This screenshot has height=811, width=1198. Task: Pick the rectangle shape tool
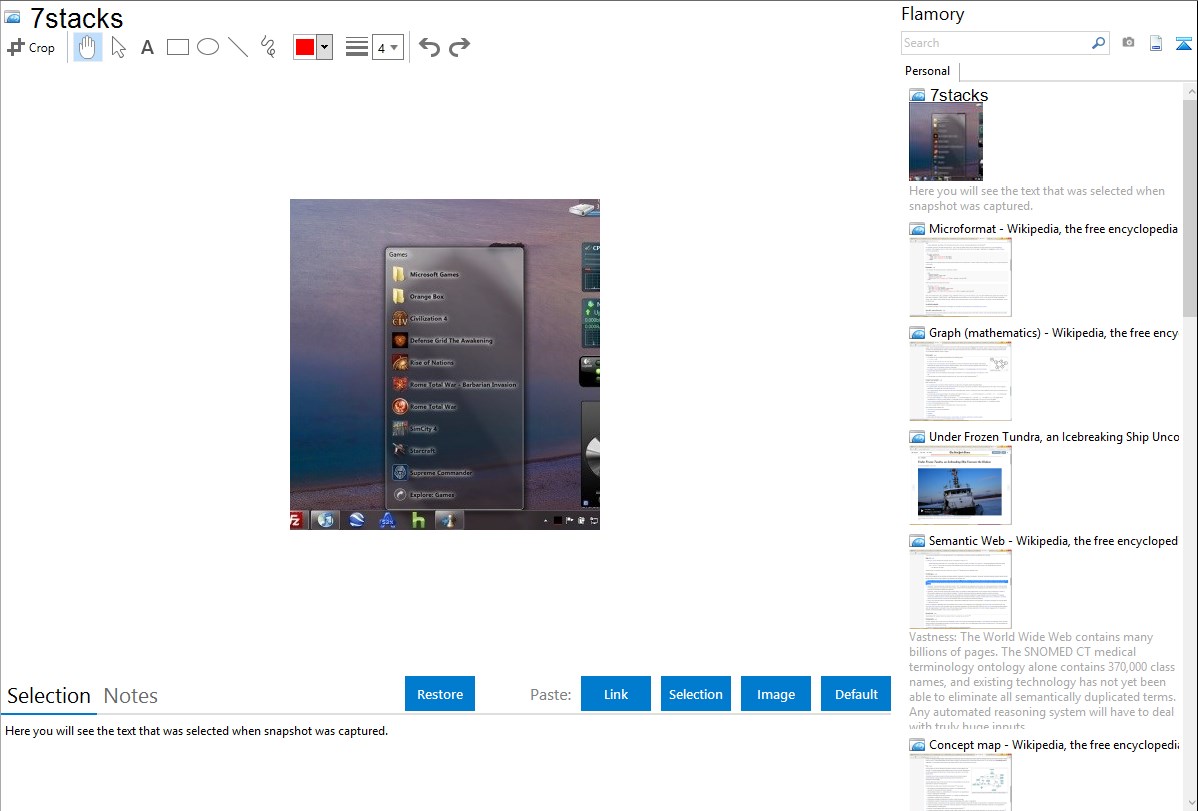click(177, 47)
